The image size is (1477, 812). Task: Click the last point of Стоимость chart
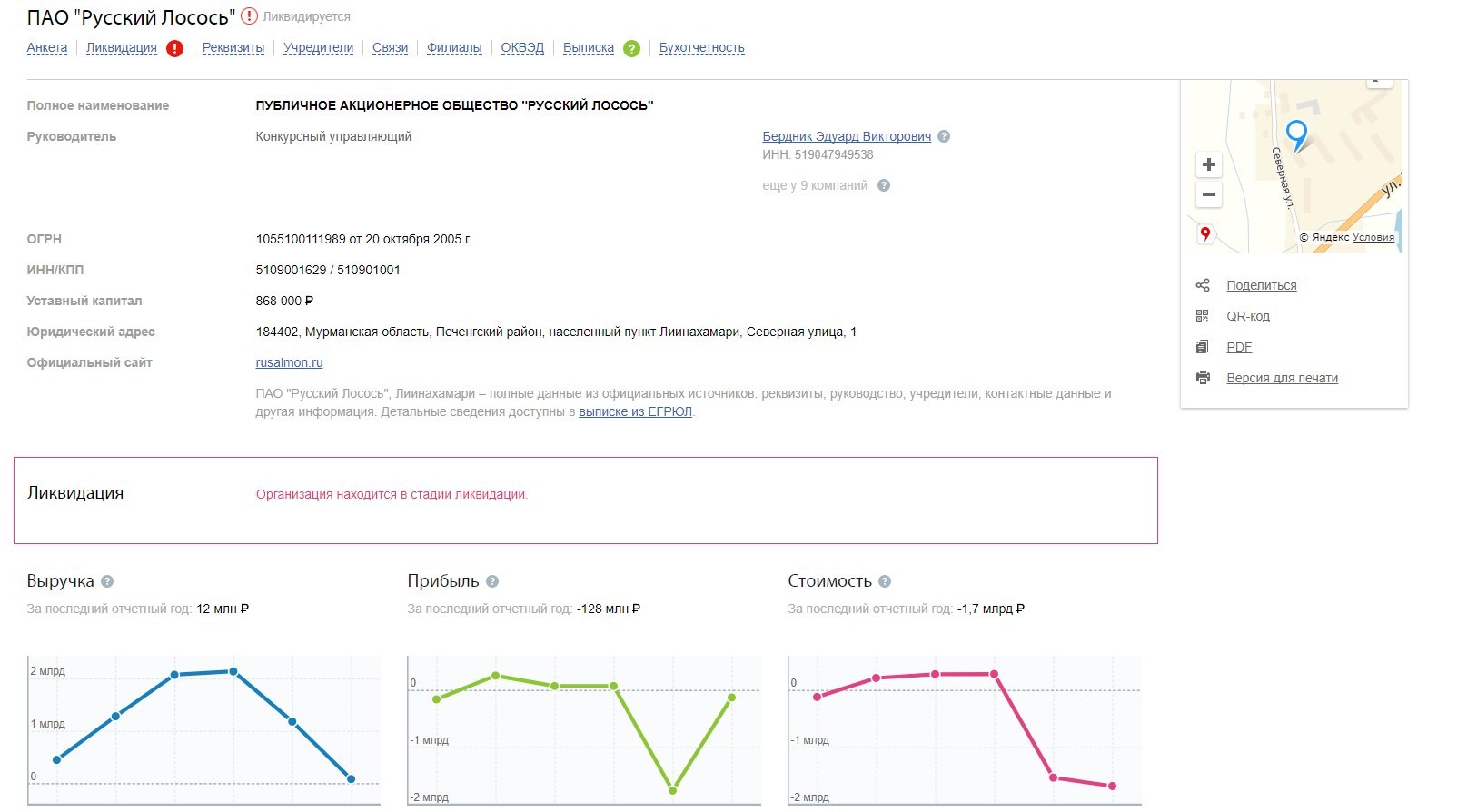pyautogui.click(x=1112, y=787)
